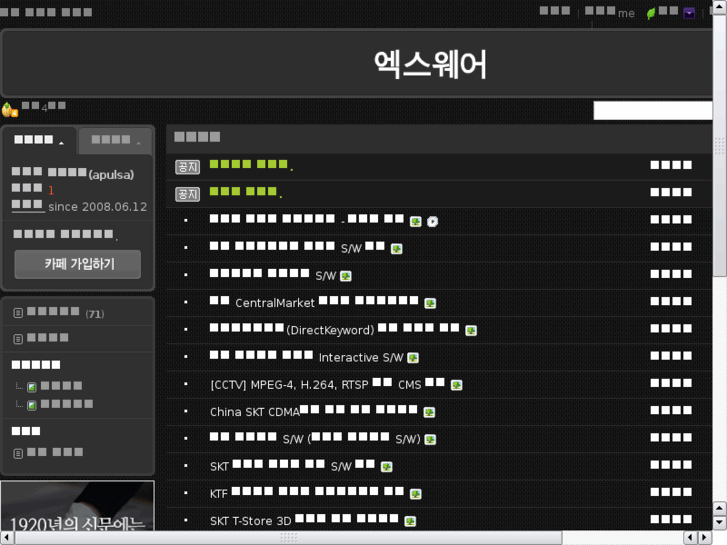
Task: Open the [CCTV] MPEG-4, H.264, RTSP post
Action: click(x=327, y=384)
